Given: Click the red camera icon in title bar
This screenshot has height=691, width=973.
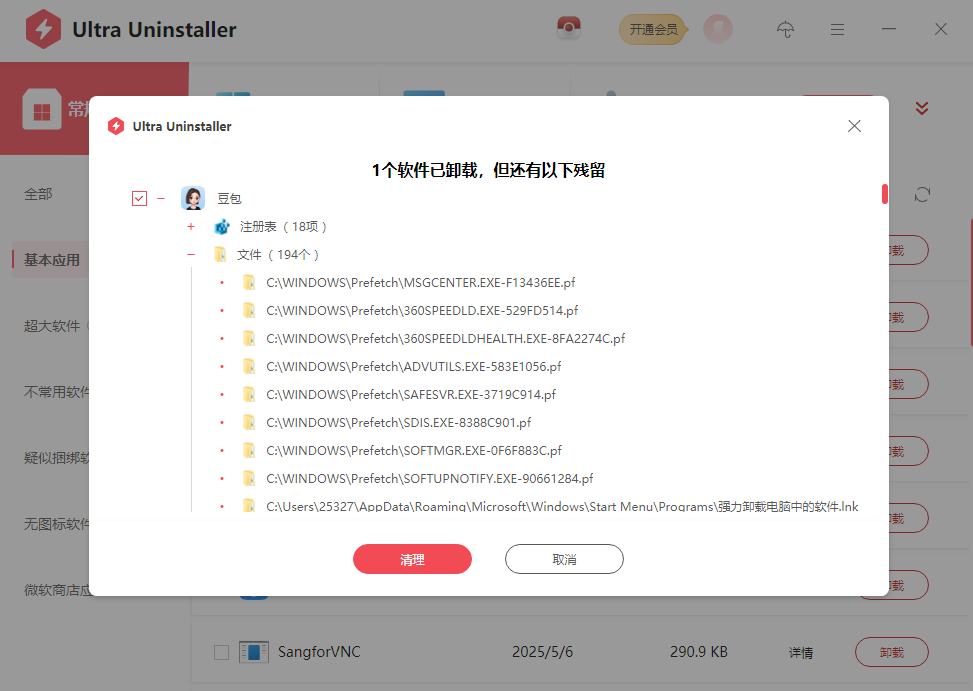Looking at the screenshot, I should [568, 28].
